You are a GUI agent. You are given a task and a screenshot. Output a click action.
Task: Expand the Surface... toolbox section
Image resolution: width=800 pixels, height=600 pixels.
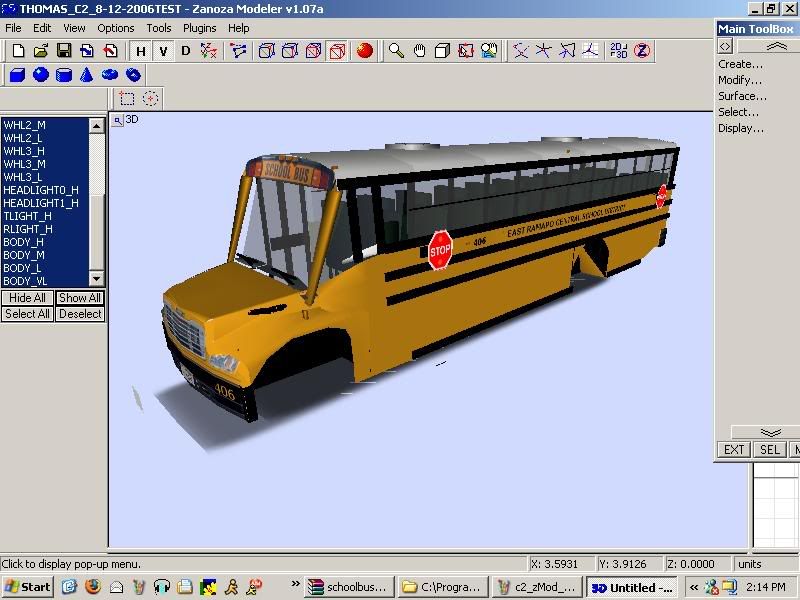(742, 96)
